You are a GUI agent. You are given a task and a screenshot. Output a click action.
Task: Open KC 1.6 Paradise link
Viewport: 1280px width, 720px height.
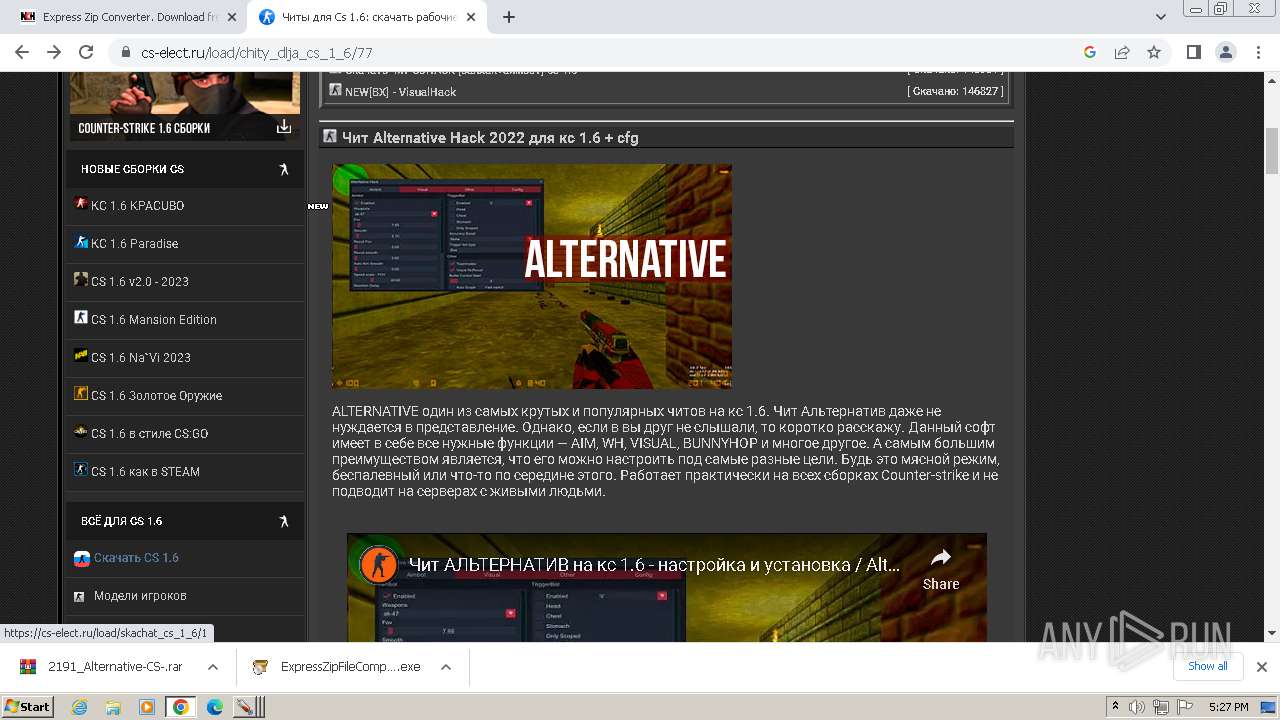click(134, 243)
